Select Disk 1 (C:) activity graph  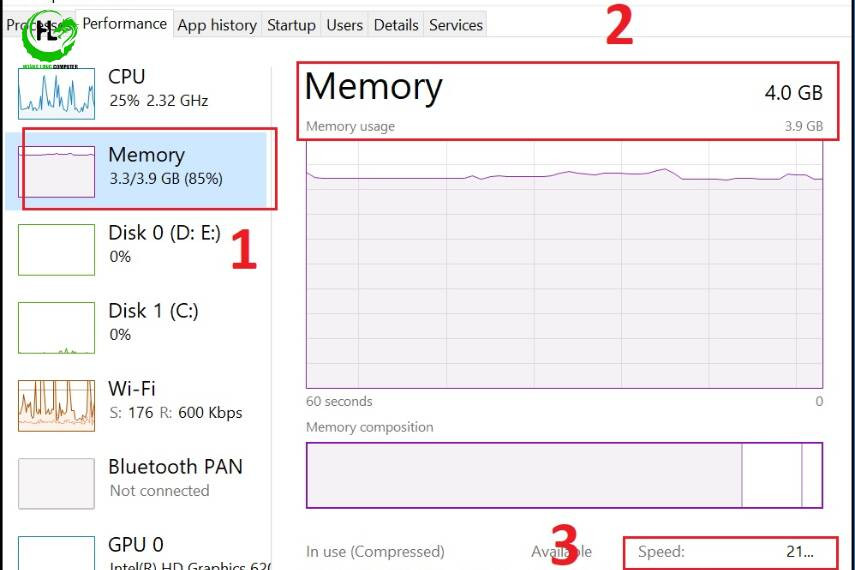pos(56,328)
